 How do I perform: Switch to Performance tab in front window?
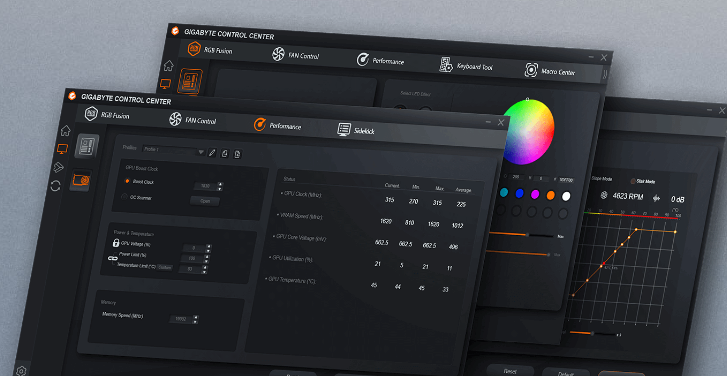(x=278, y=125)
